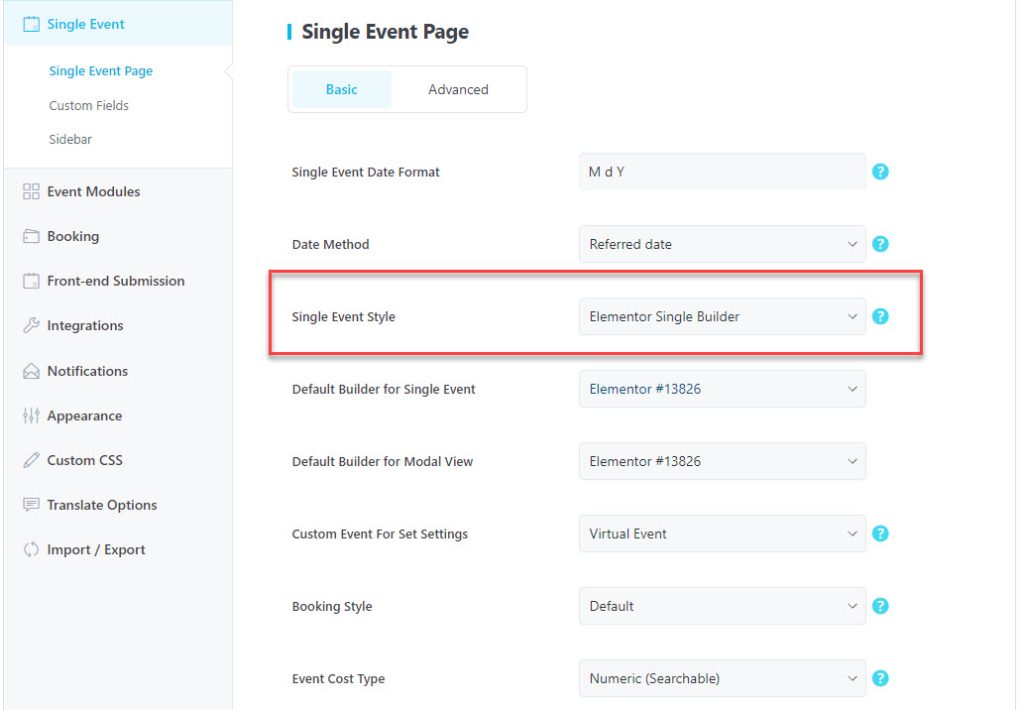
Task: Expand the Default Builder for Modal View dropdown
Action: pyautogui.click(x=722, y=461)
